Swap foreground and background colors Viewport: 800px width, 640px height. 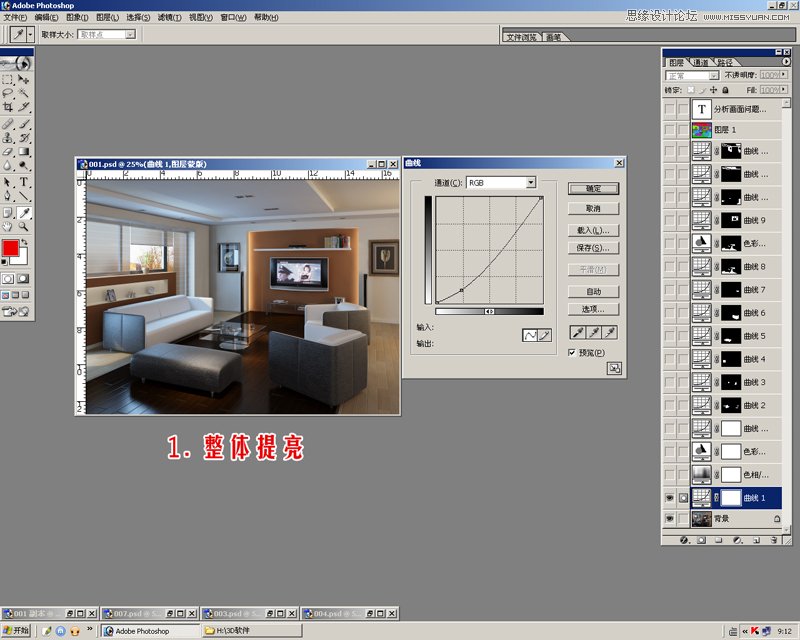pyautogui.click(x=24, y=242)
